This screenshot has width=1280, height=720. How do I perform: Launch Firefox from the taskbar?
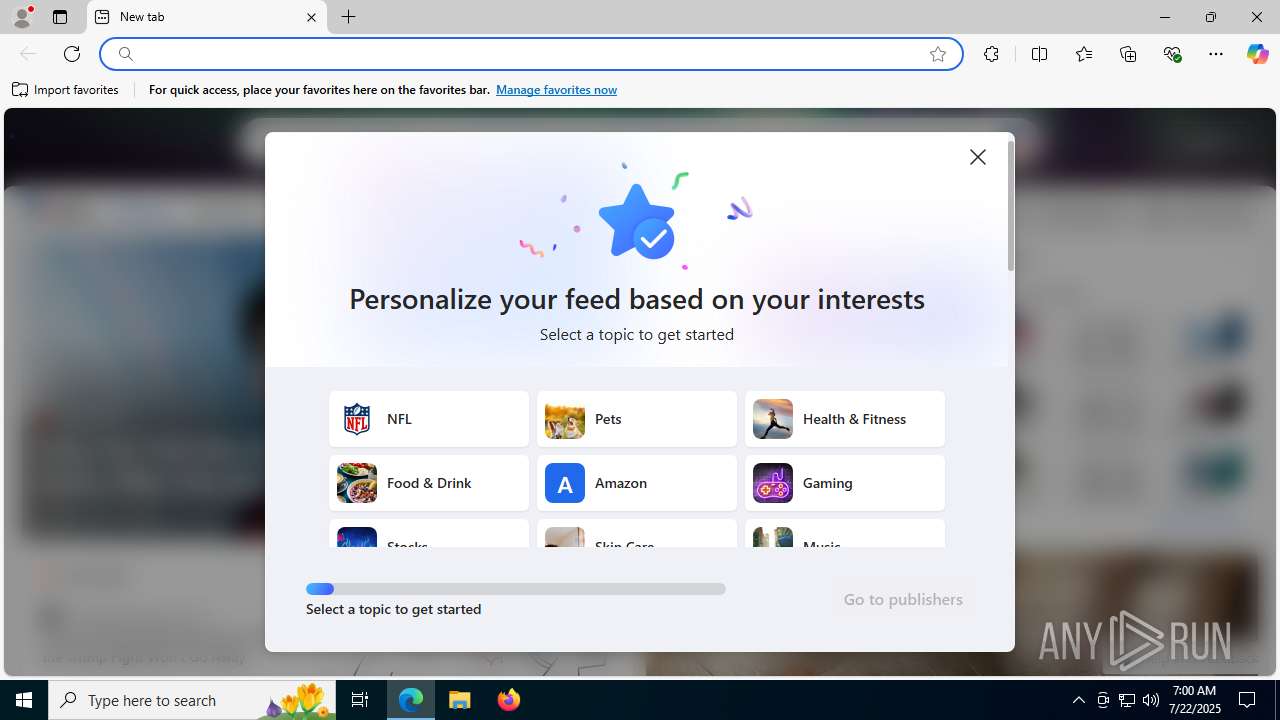(509, 700)
